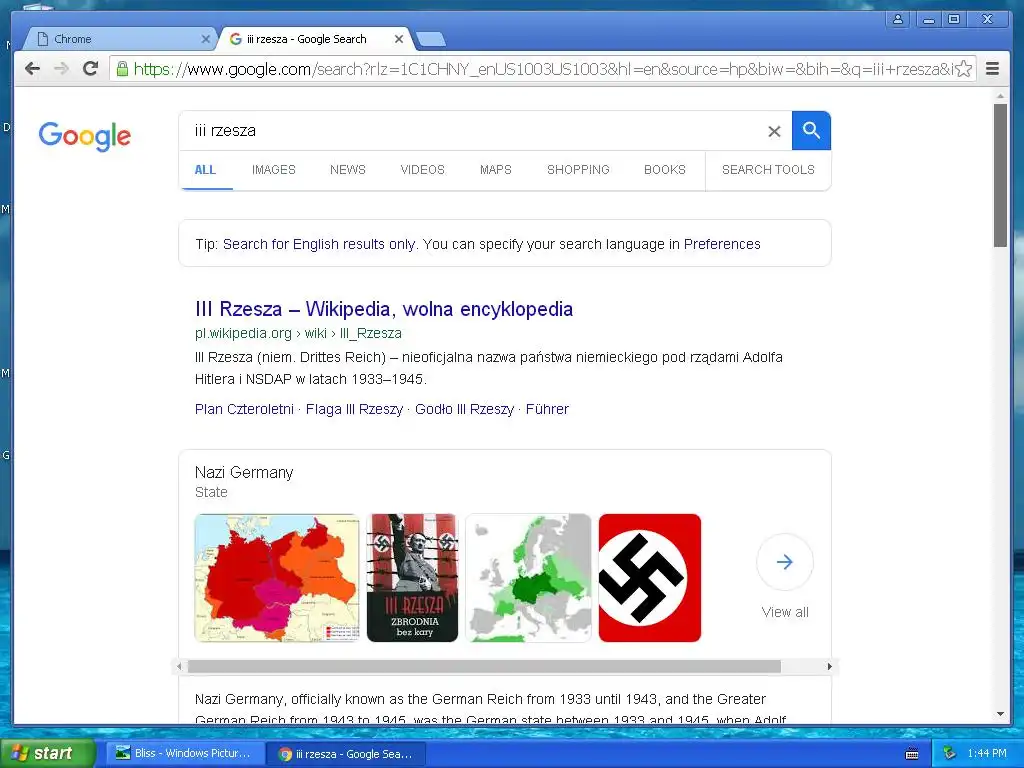Switch to the SHOPPING tab
Viewport: 1024px width, 768px height.
[578, 170]
